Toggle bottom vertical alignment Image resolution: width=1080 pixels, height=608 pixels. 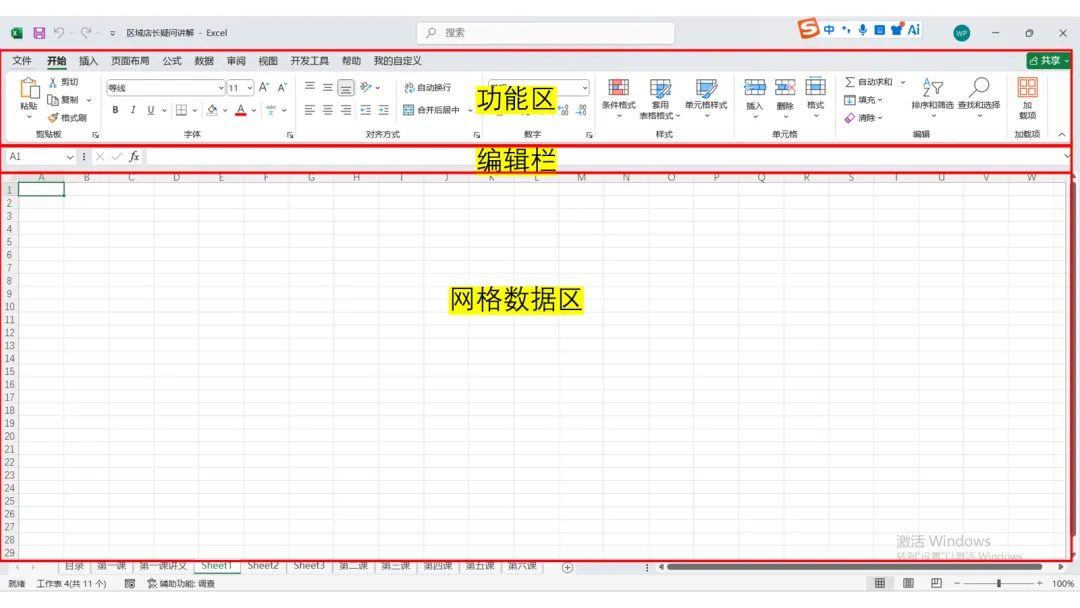pyautogui.click(x=346, y=87)
